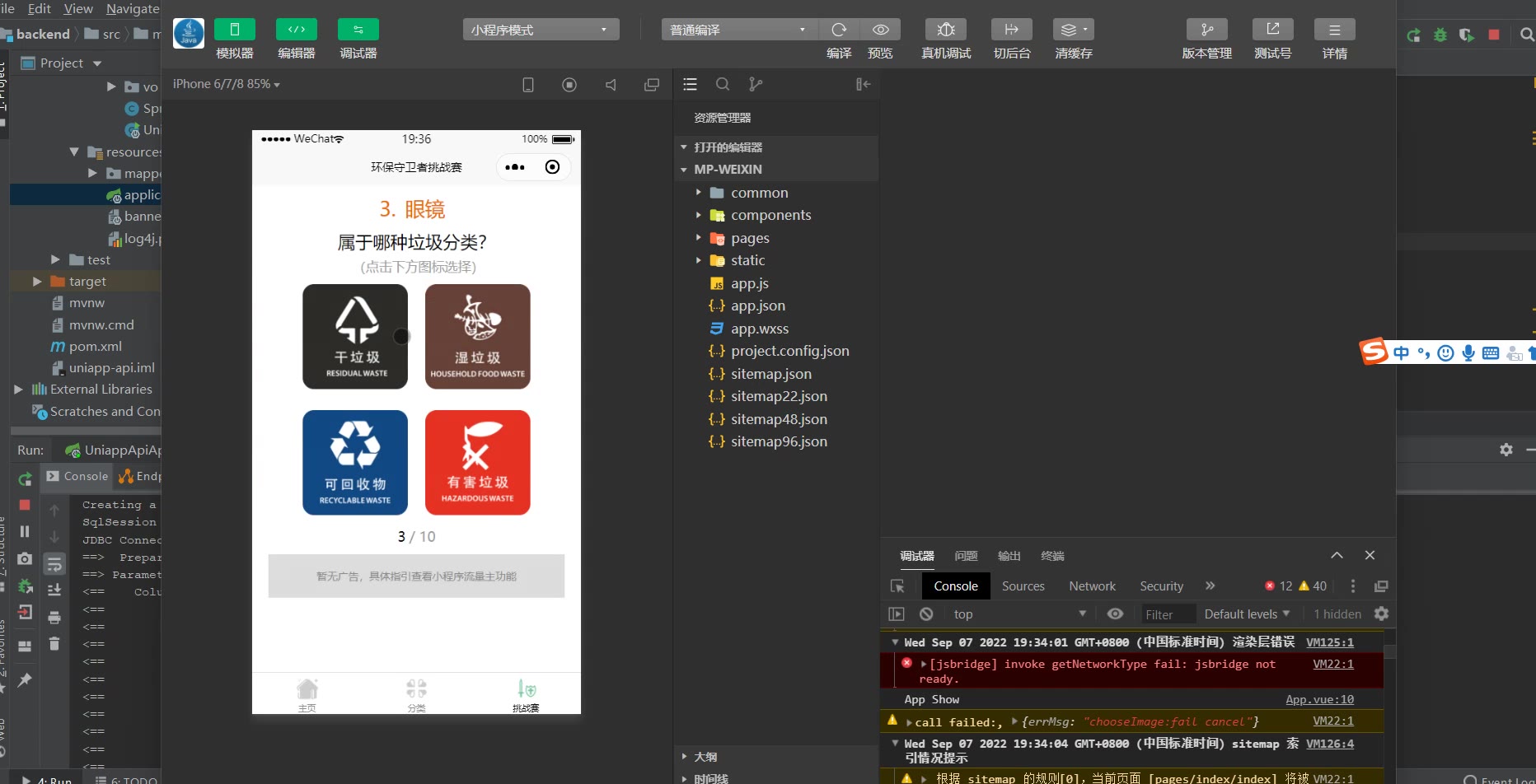
Task: Toggle the live expression eye icon
Action: pyautogui.click(x=1115, y=614)
